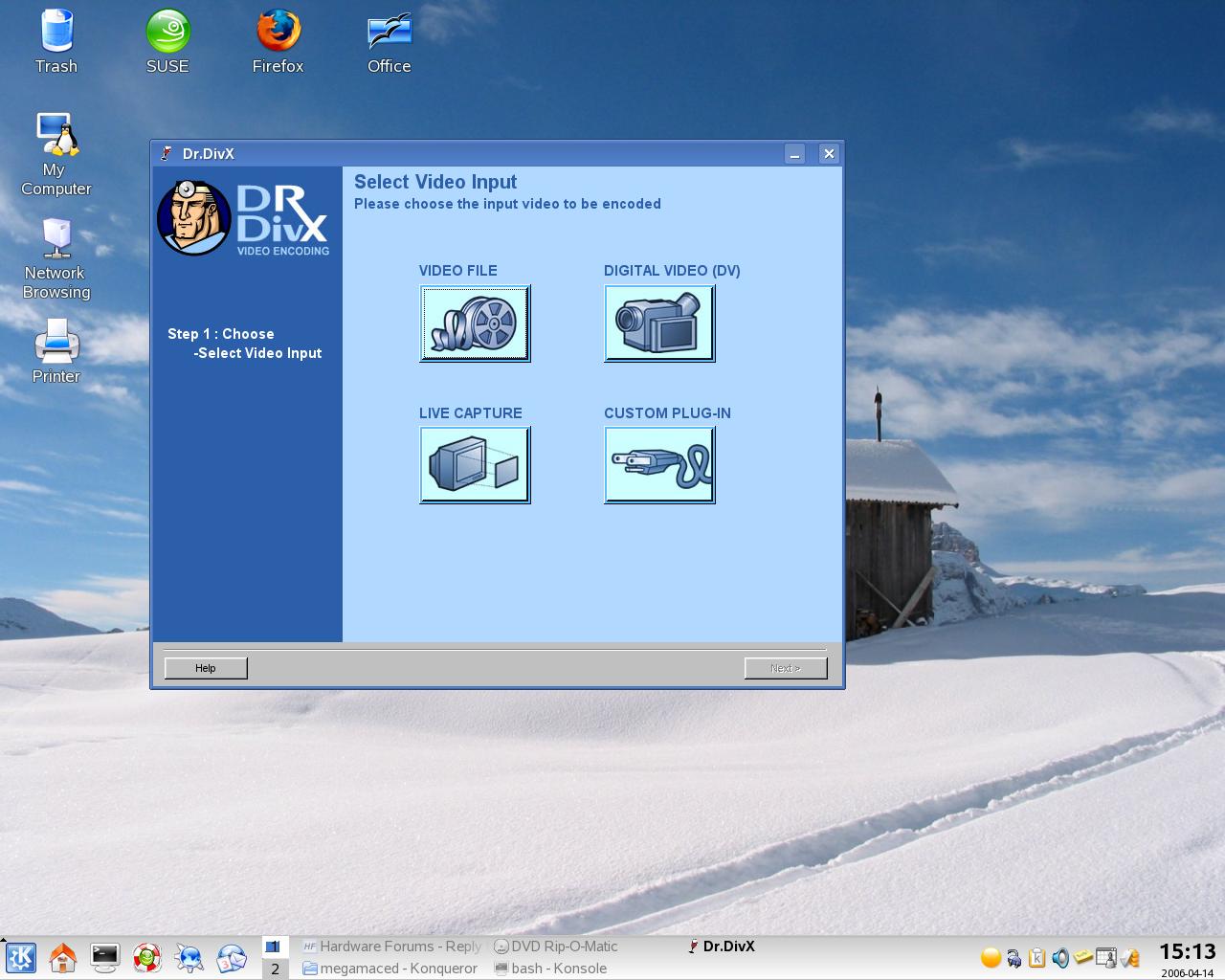Open the volume speaker tray icon
The width and height of the screenshot is (1225, 980).
[x=1060, y=958]
